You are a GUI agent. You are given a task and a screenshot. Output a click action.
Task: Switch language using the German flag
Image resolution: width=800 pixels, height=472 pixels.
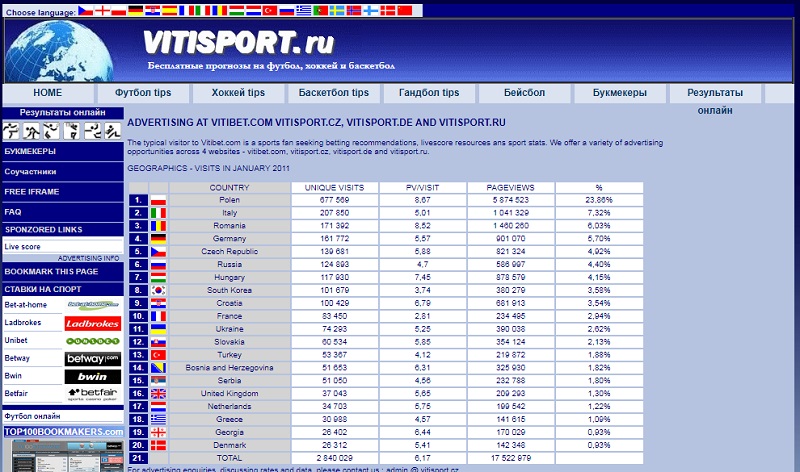pyautogui.click(x=135, y=10)
